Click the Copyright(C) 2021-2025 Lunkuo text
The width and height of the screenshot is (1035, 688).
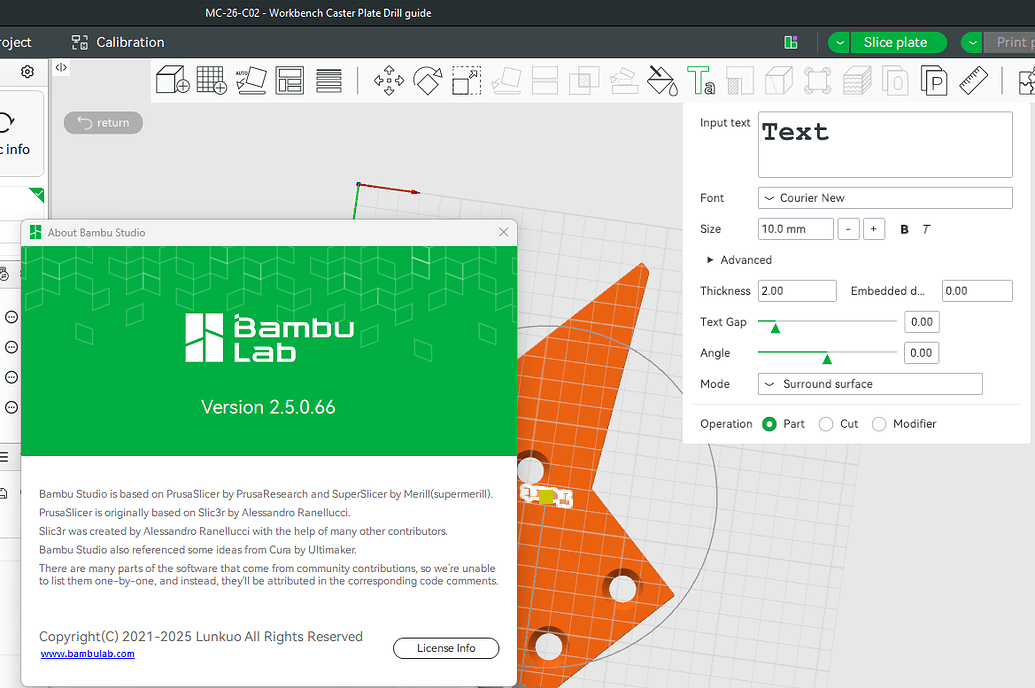(x=201, y=636)
